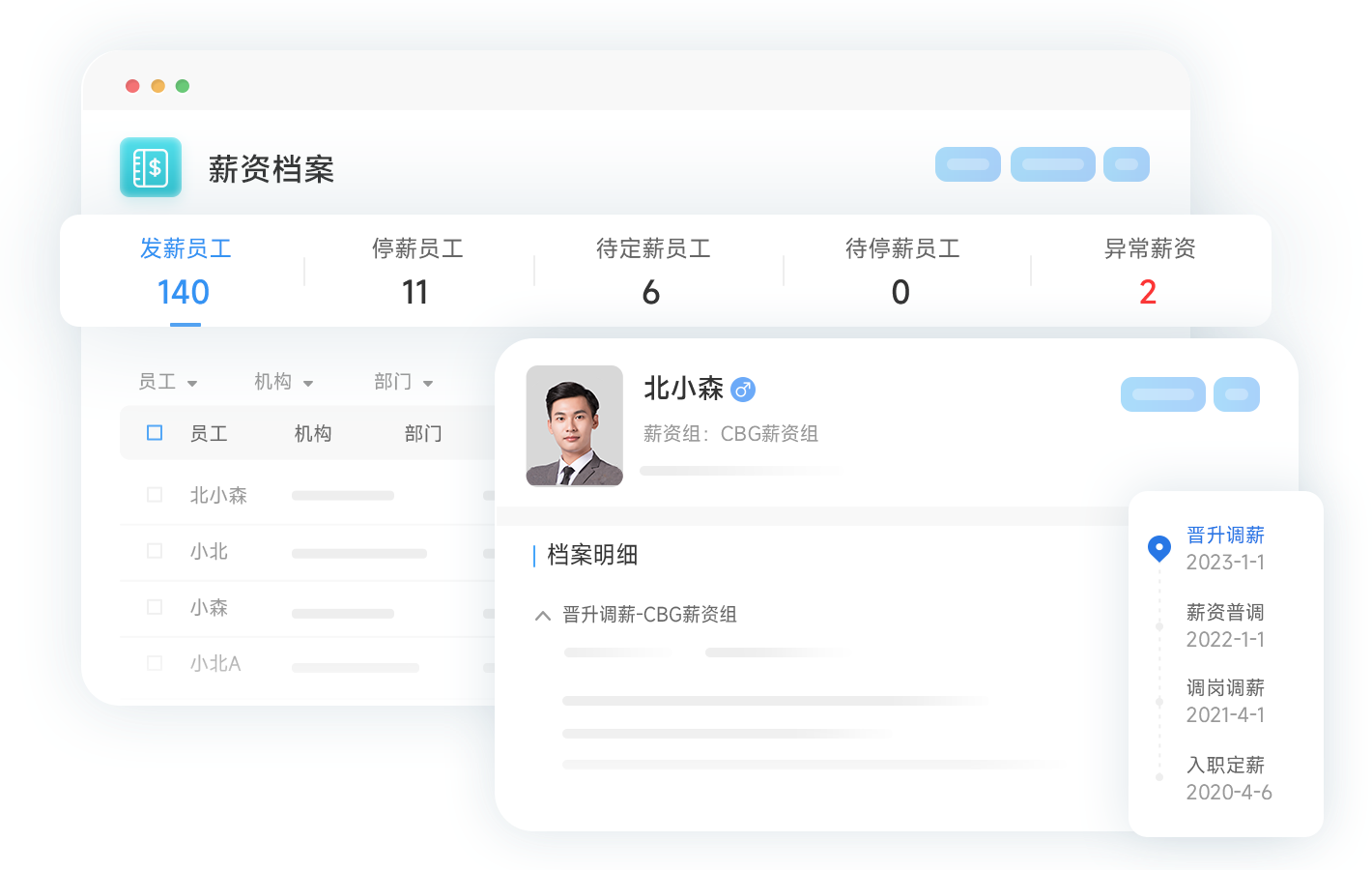Collapse the 晋升调薪-CBG薪资组 section
Image resolution: width=1372 pixels, height=870 pixels.
542,615
